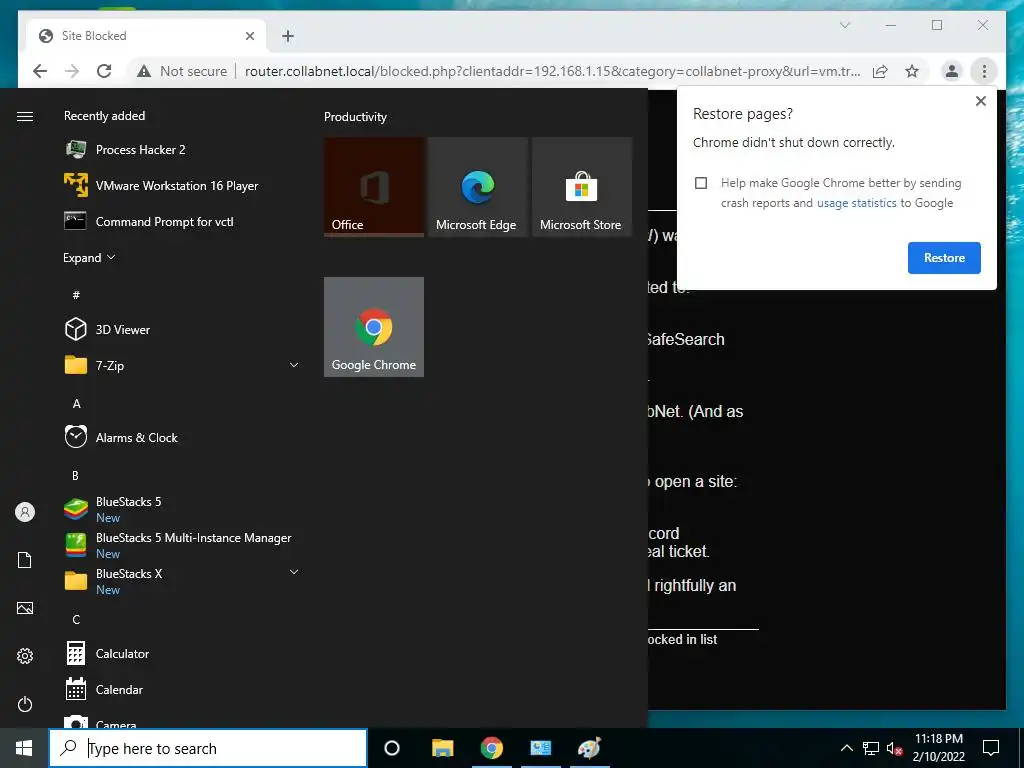Open user account icon in Start sidebar

click(x=25, y=512)
